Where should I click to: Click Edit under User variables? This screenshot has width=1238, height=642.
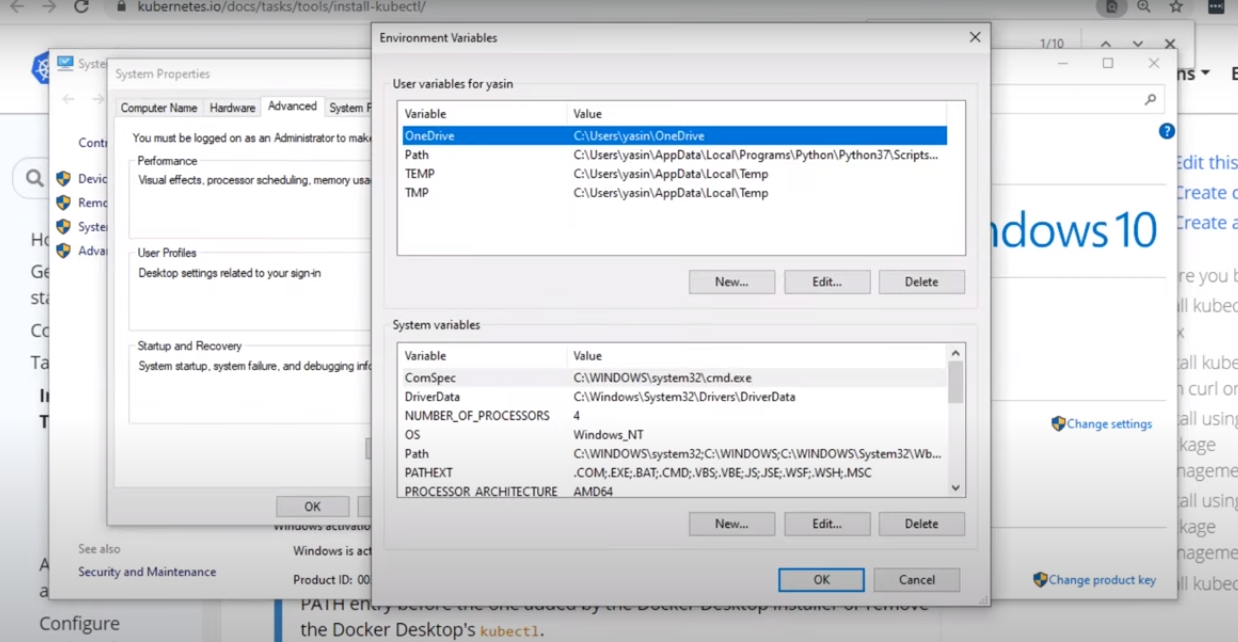pos(826,282)
